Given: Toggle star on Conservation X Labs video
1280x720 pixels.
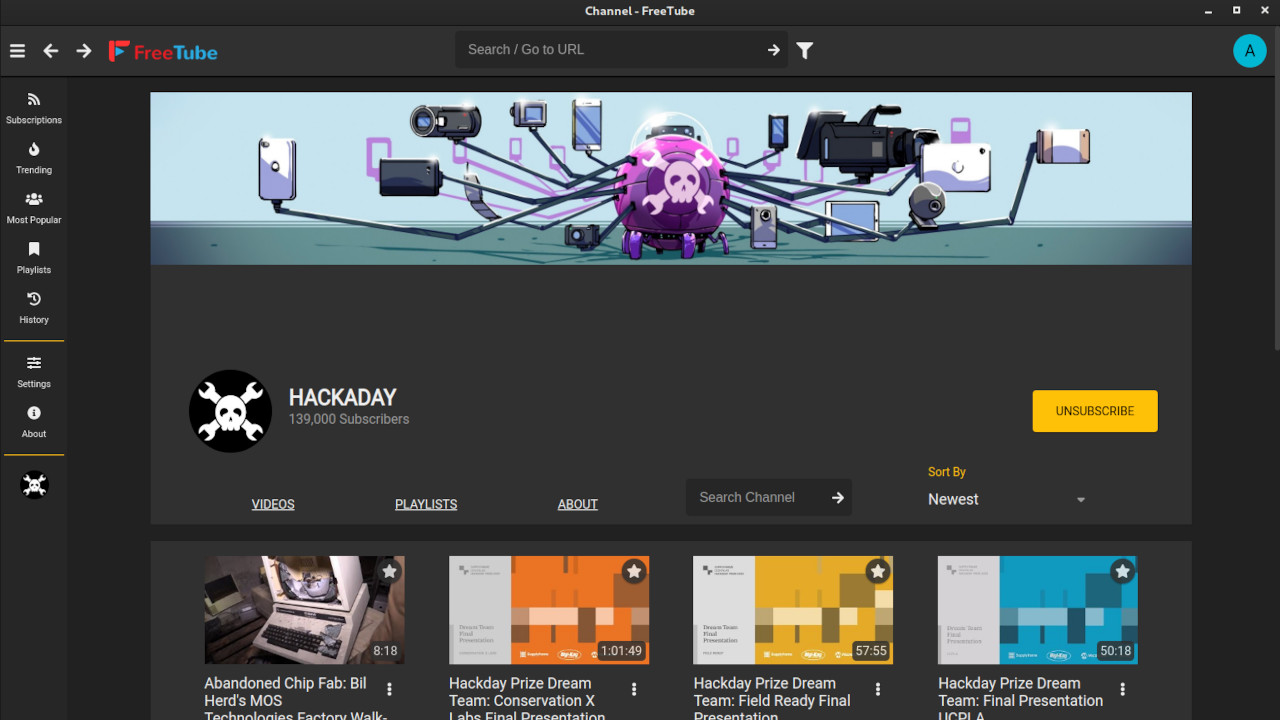Looking at the screenshot, I should pos(634,571).
